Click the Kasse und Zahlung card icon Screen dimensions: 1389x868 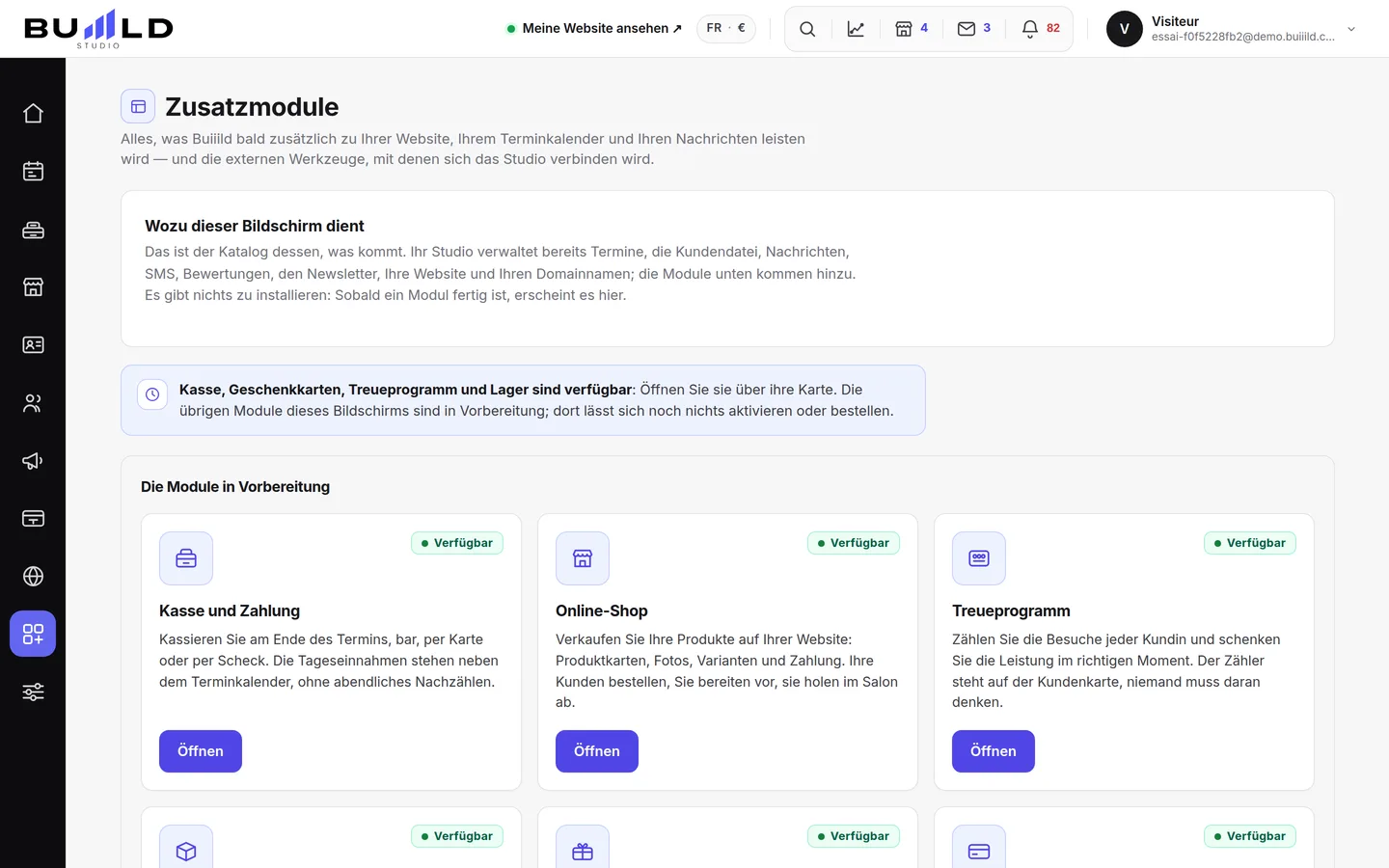click(186, 558)
